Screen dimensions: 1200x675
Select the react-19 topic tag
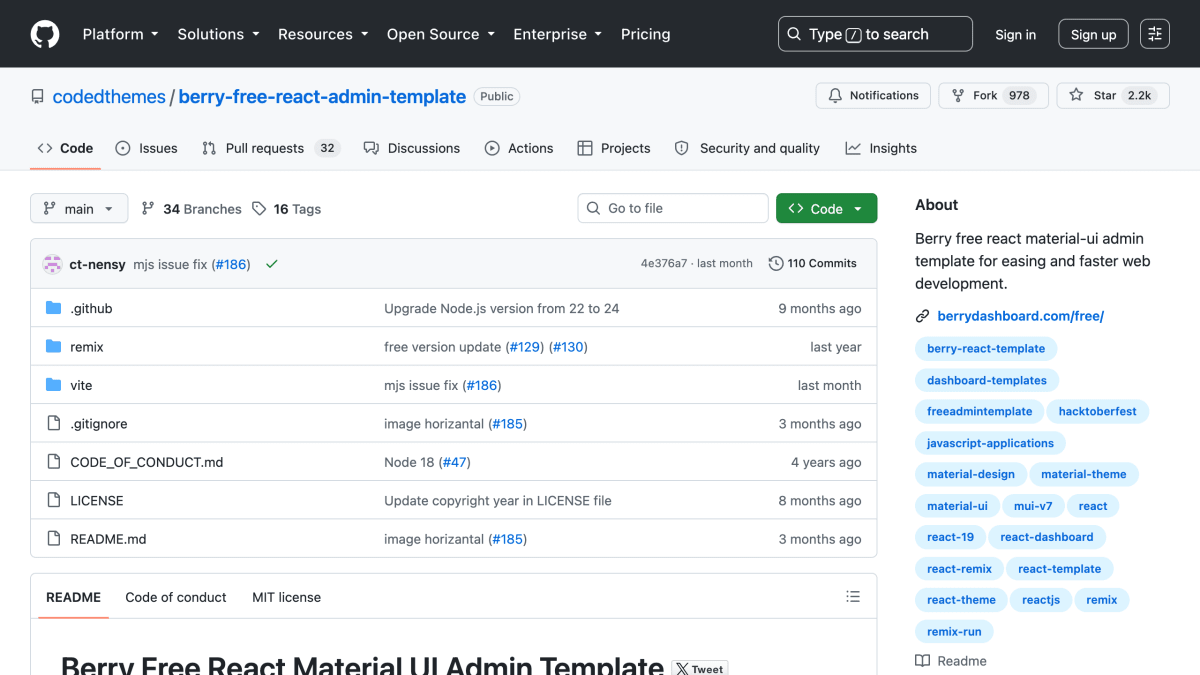pyautogui.click(x=950, y=537)
